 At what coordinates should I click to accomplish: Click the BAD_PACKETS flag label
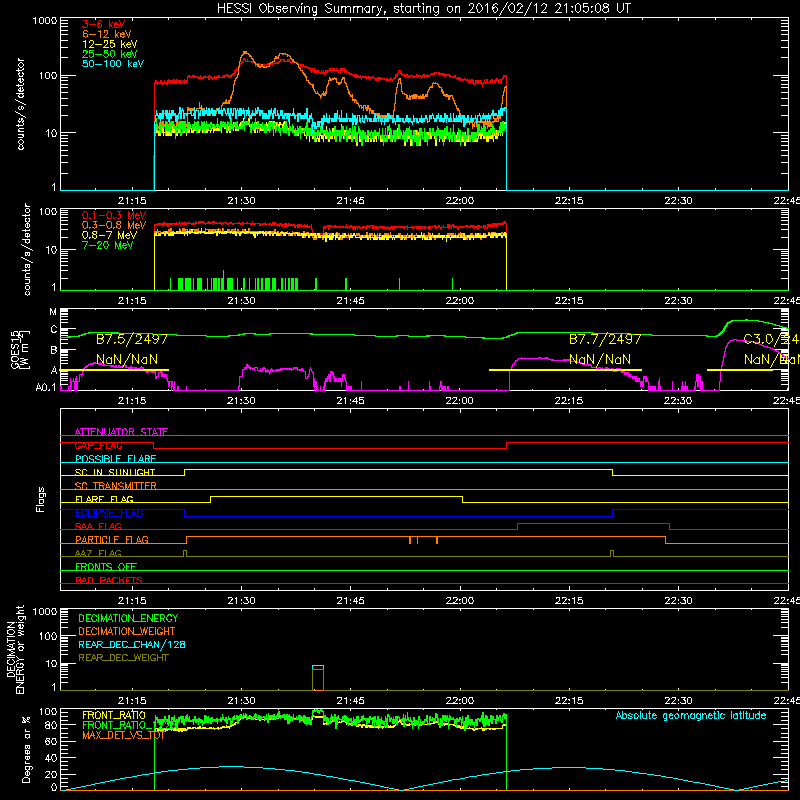point(109,581)
